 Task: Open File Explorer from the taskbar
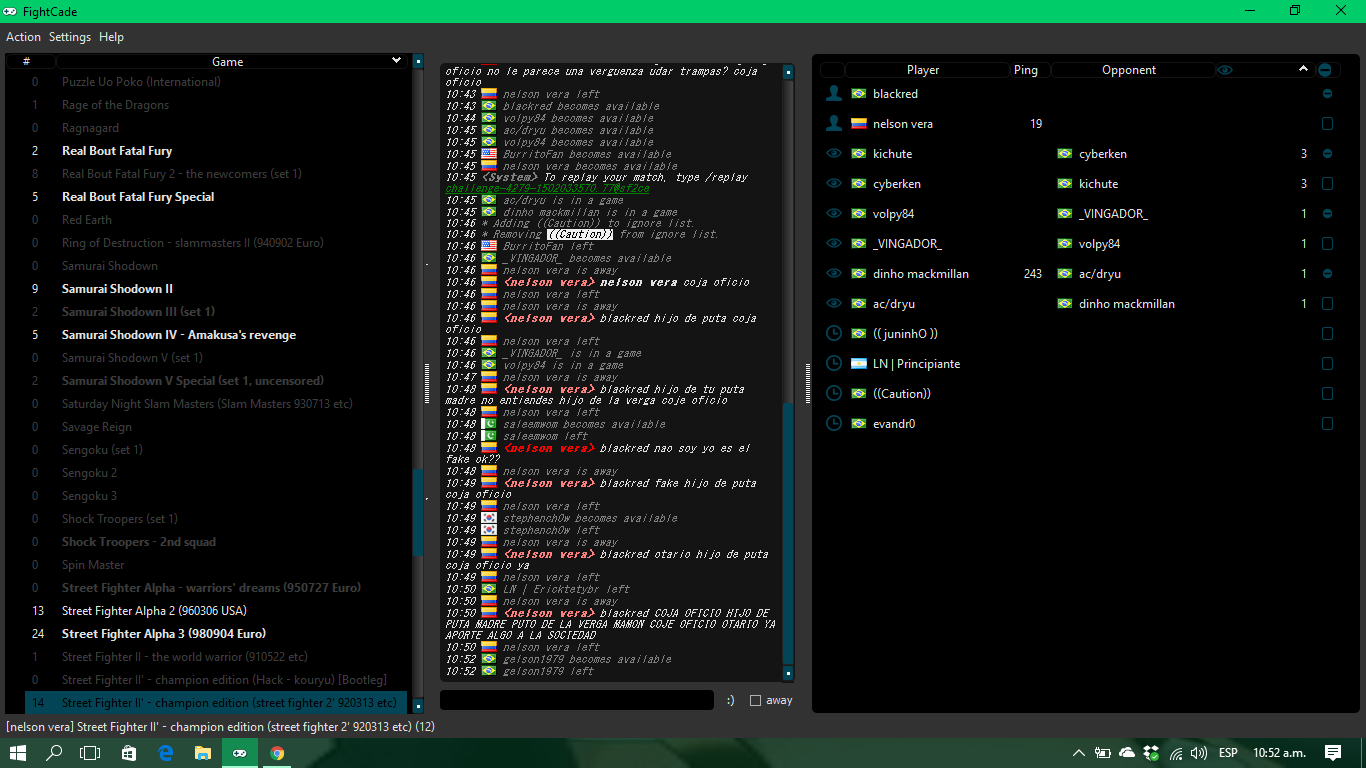tap(203, 753)
